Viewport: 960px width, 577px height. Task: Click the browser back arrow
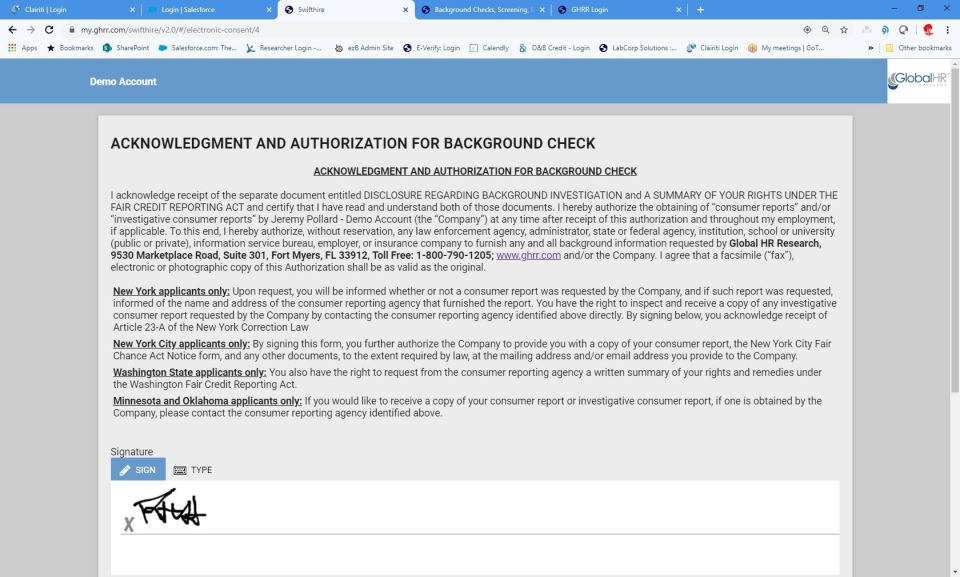12,29
